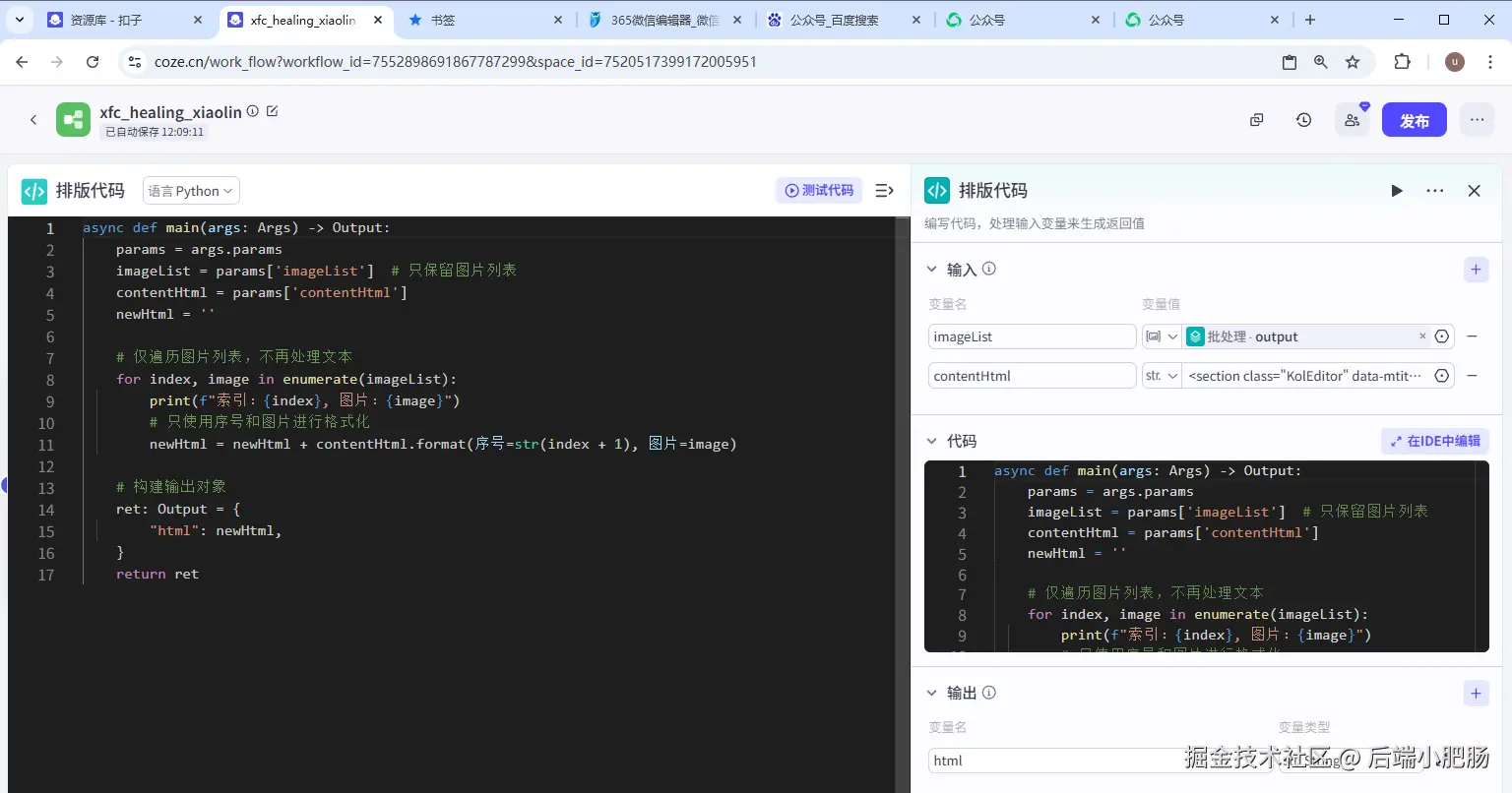Collapse the 输入 section
Viewport: 1512px width, 793px height.
coord(932,270)
